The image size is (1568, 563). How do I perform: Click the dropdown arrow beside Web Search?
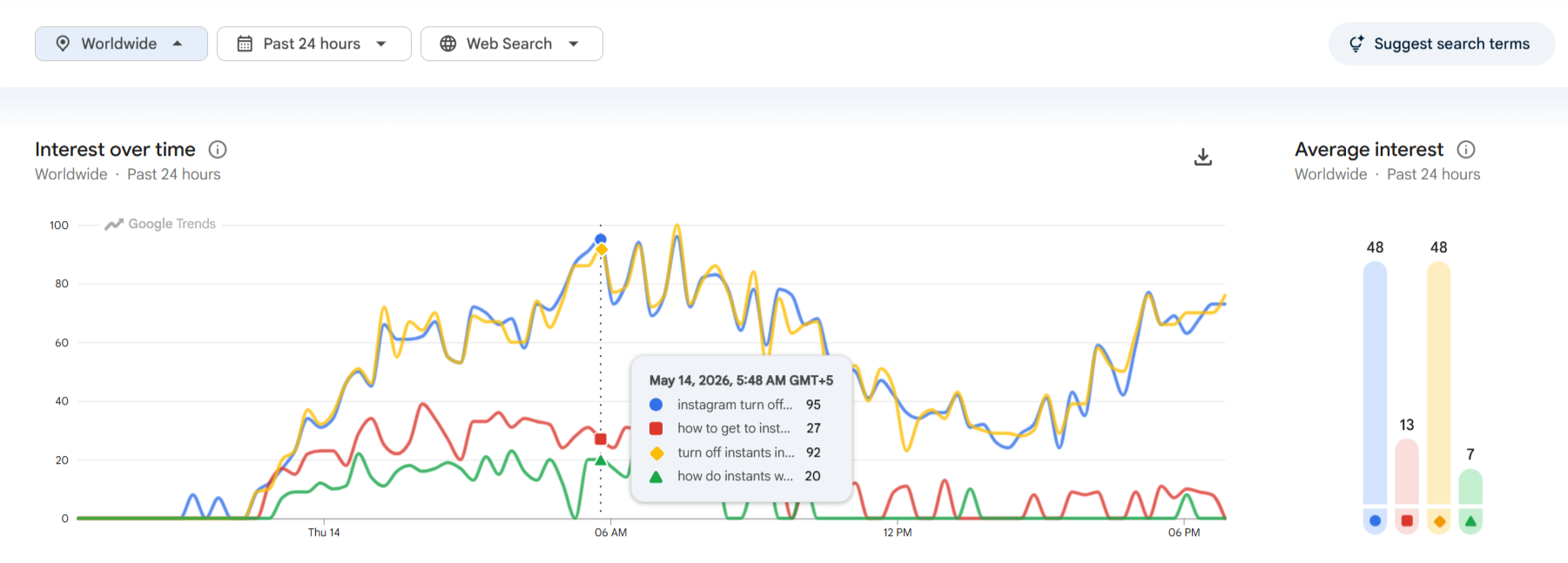point(574,44)
